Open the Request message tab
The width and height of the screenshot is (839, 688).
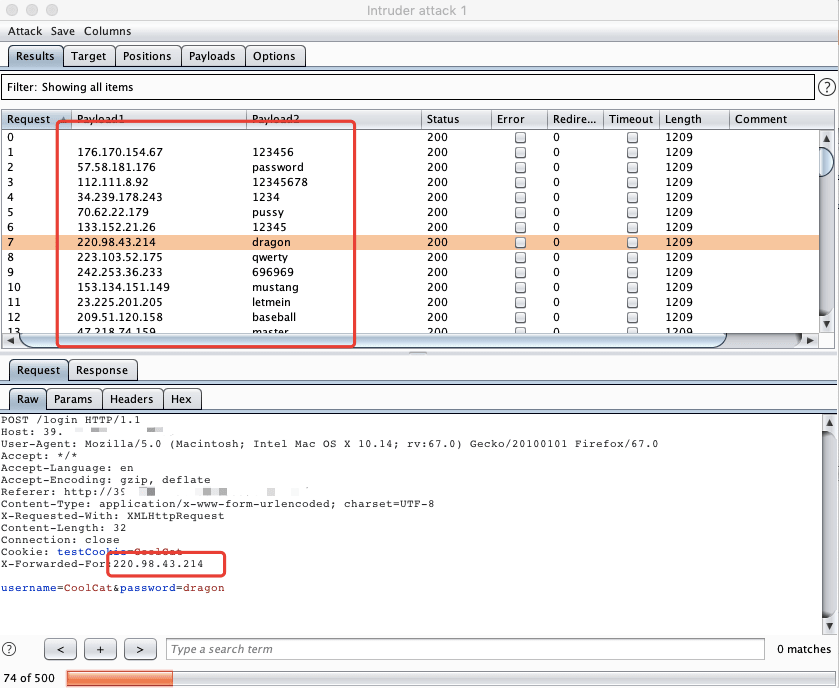(39, 370)
